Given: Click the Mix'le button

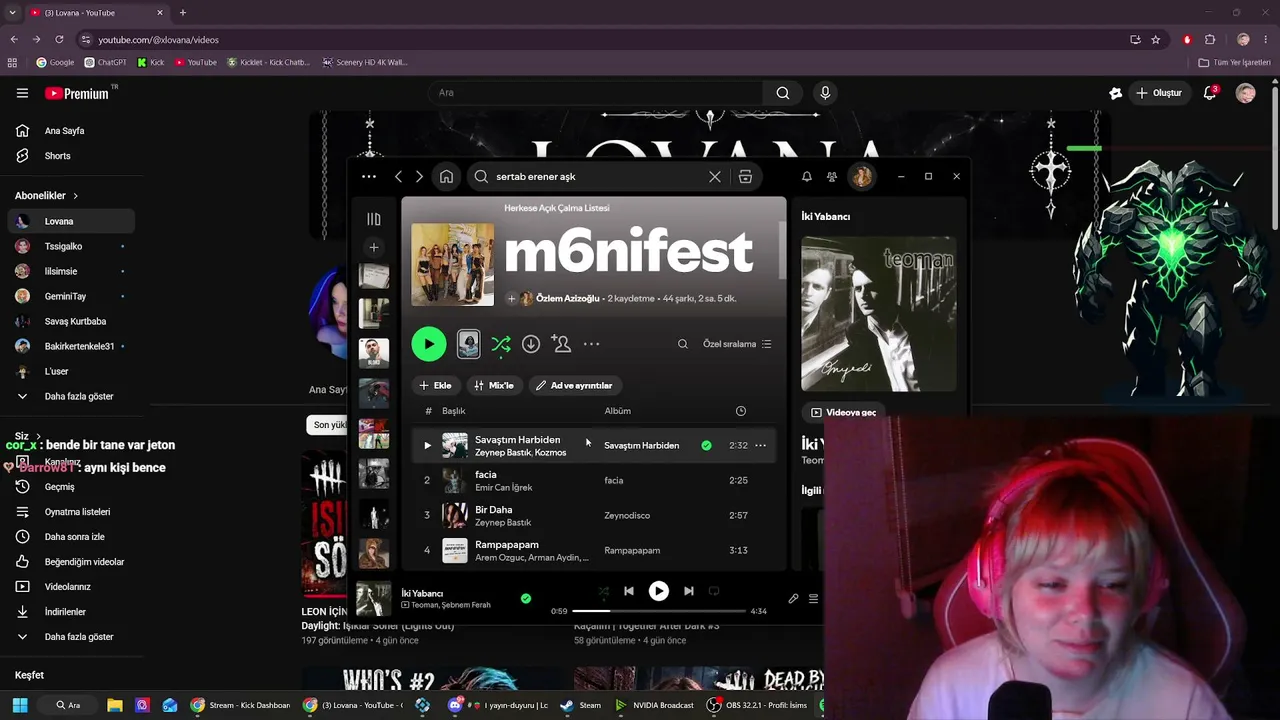Looking at the screenshot, I should pyautogui.click(x=494, y=385).
